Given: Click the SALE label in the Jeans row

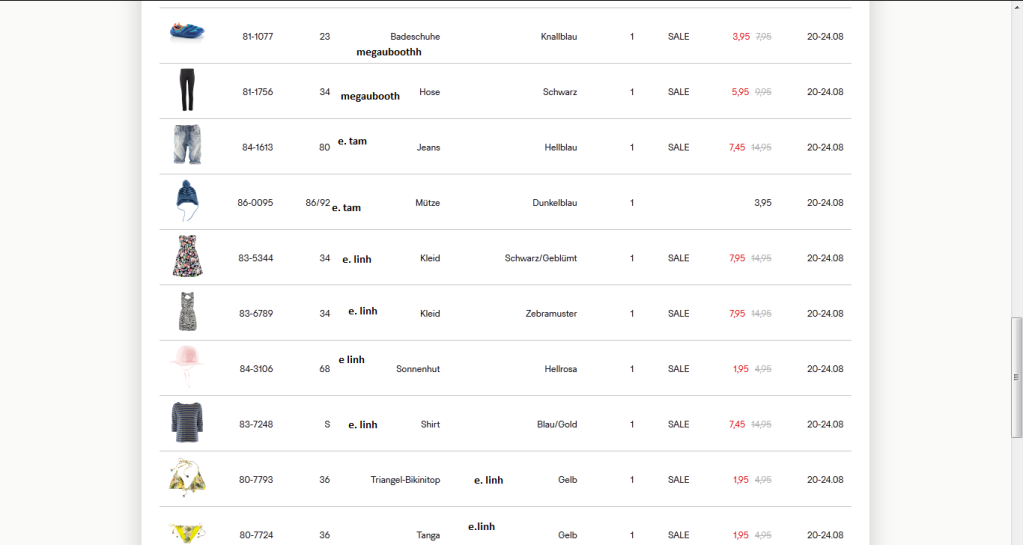Looking at the screenshot, I should pos(678,148).
